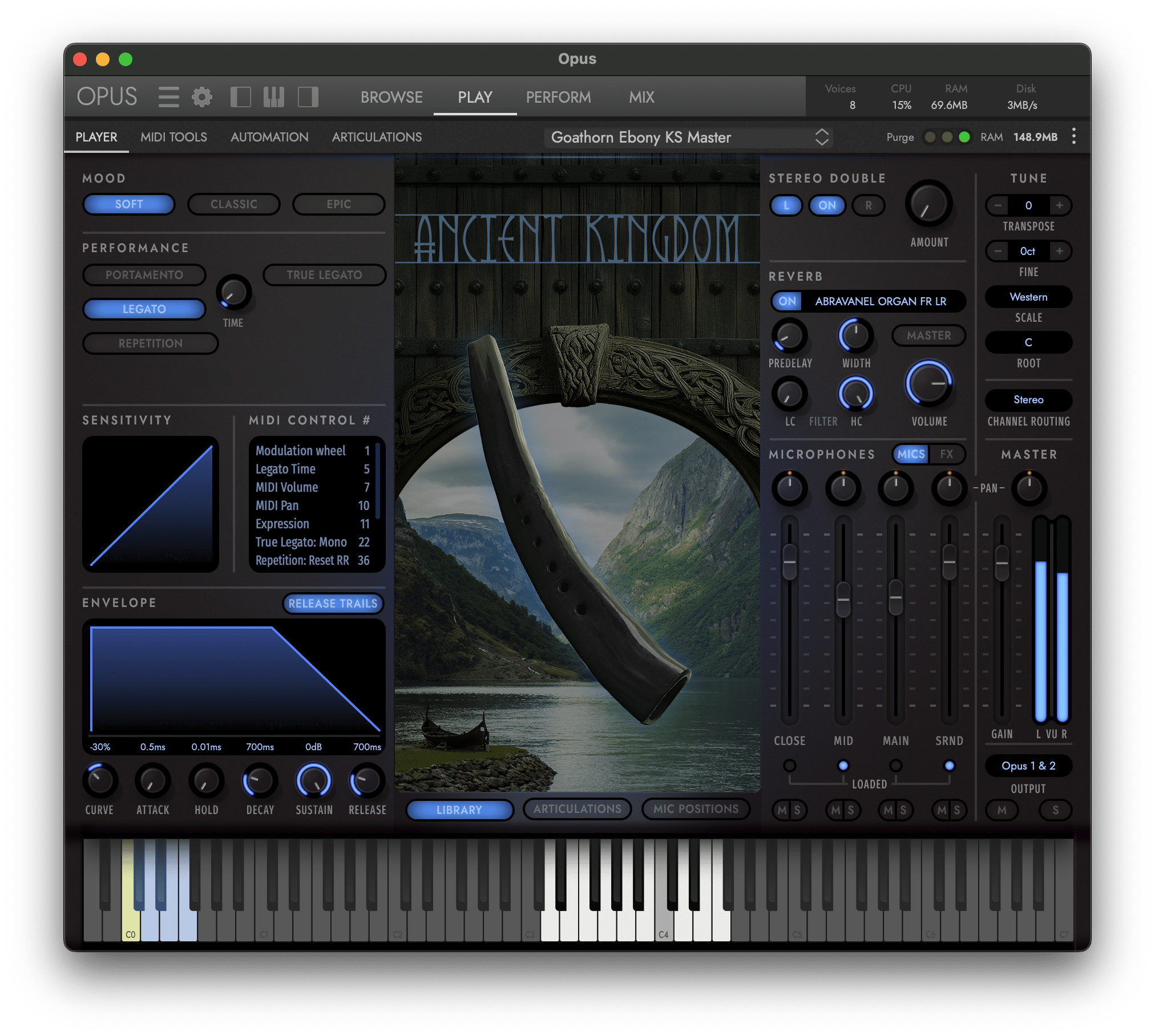Enable Repetition performance mode
The width and height of the screenshot is (1155, 1036).
(151, 343)
